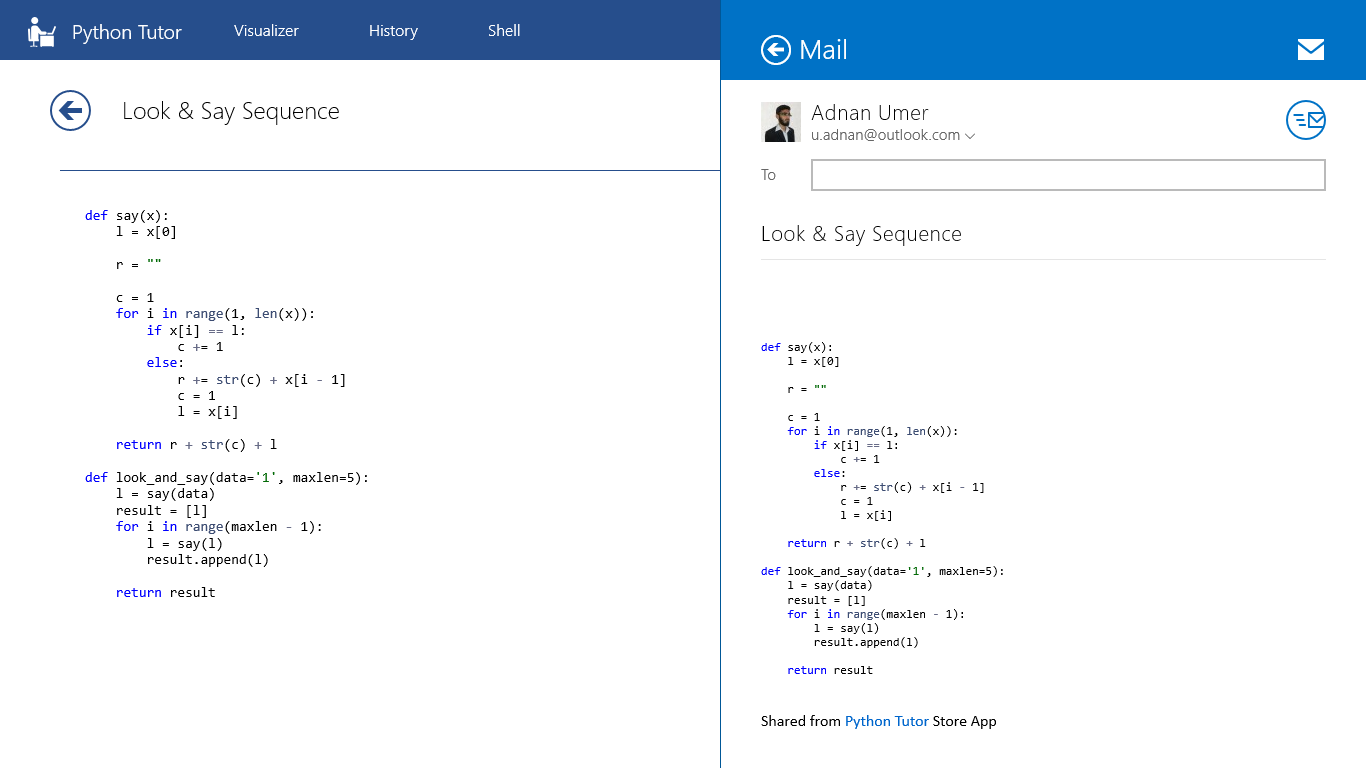Expand the u.adnan@outlook.com account dropdown
This screenshot has height=768, width=1366.
pos(969,136)
